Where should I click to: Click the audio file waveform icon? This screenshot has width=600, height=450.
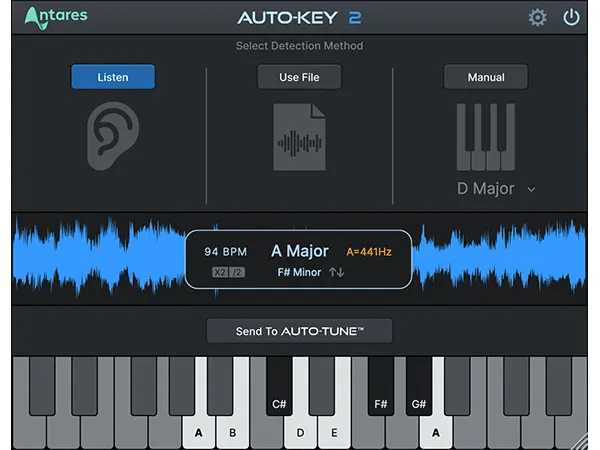[x=299, y=137]
